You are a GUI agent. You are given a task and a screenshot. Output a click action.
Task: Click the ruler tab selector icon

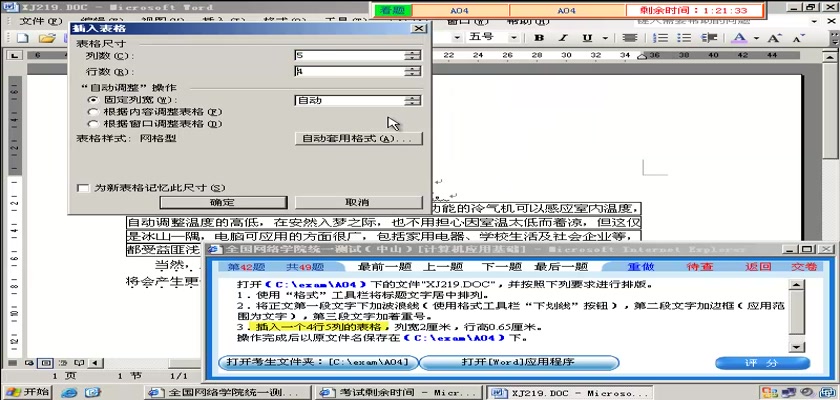click(14, 55)
